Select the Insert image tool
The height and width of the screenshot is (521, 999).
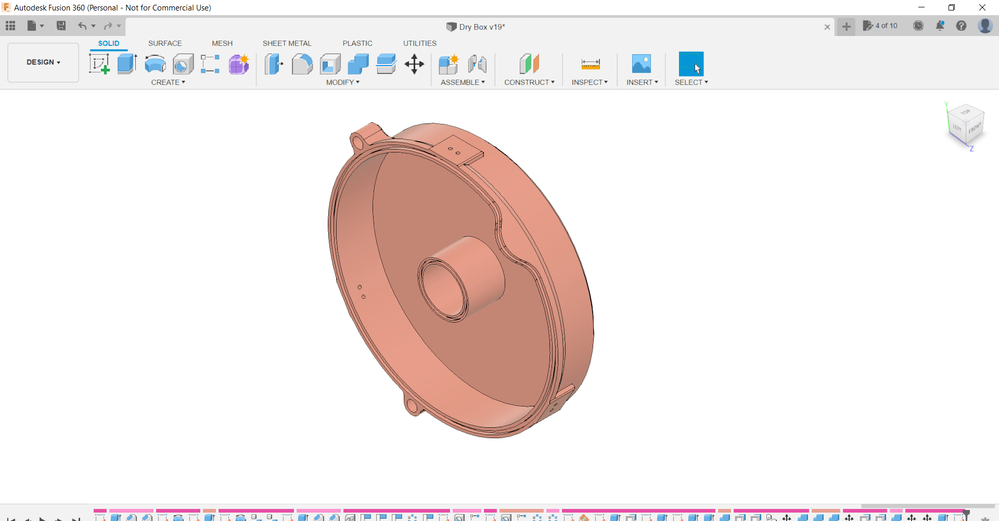[x=642, y=64]
